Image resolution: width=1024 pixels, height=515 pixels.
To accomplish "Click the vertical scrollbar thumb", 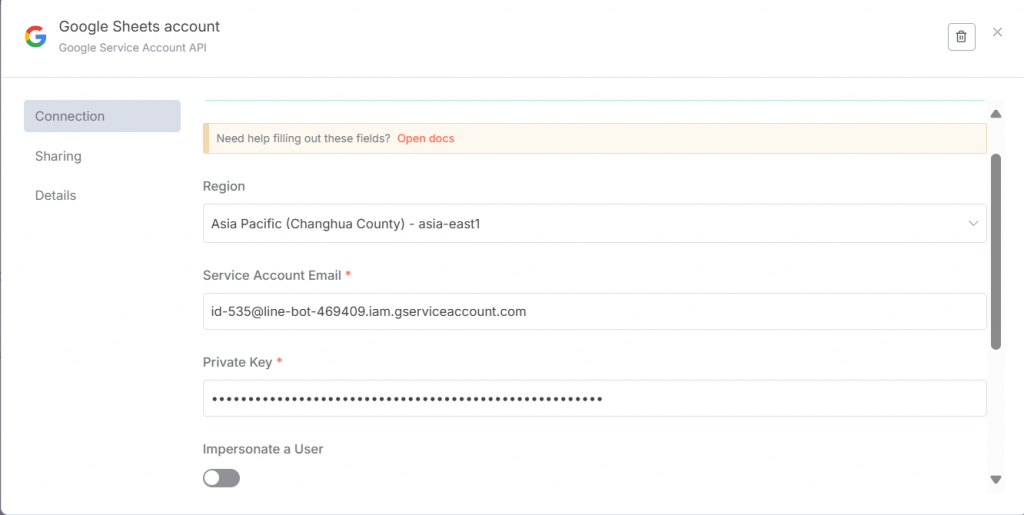I will pos(996,252).
